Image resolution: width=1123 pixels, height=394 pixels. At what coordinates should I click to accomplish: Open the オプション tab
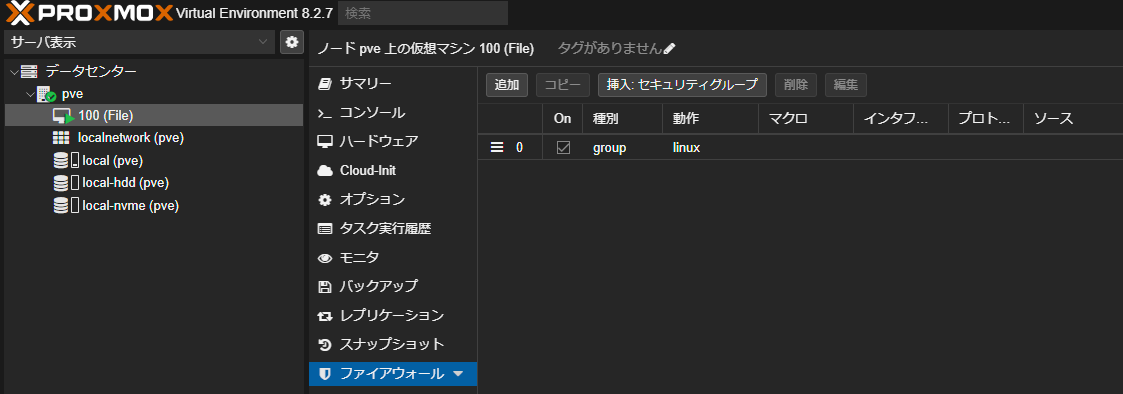[393, 200]
